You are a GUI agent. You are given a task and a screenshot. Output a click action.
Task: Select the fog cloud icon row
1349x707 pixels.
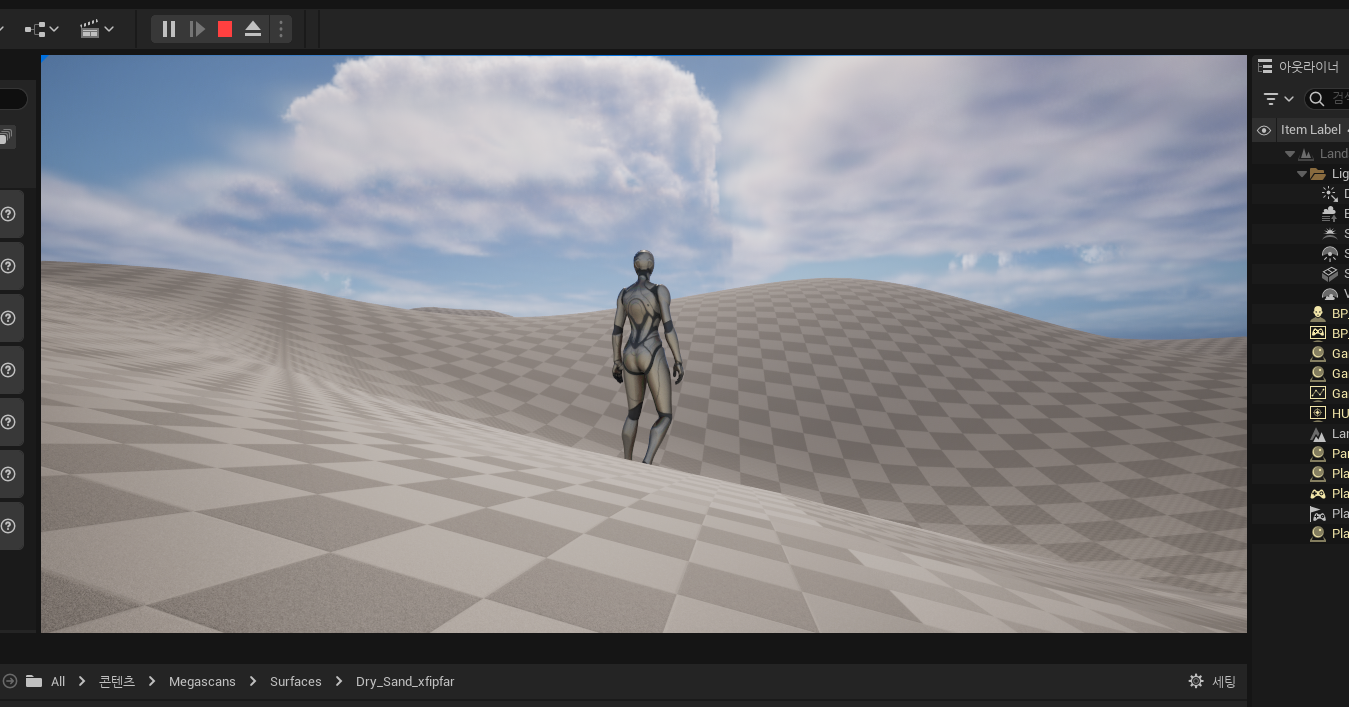point(1329,214)
